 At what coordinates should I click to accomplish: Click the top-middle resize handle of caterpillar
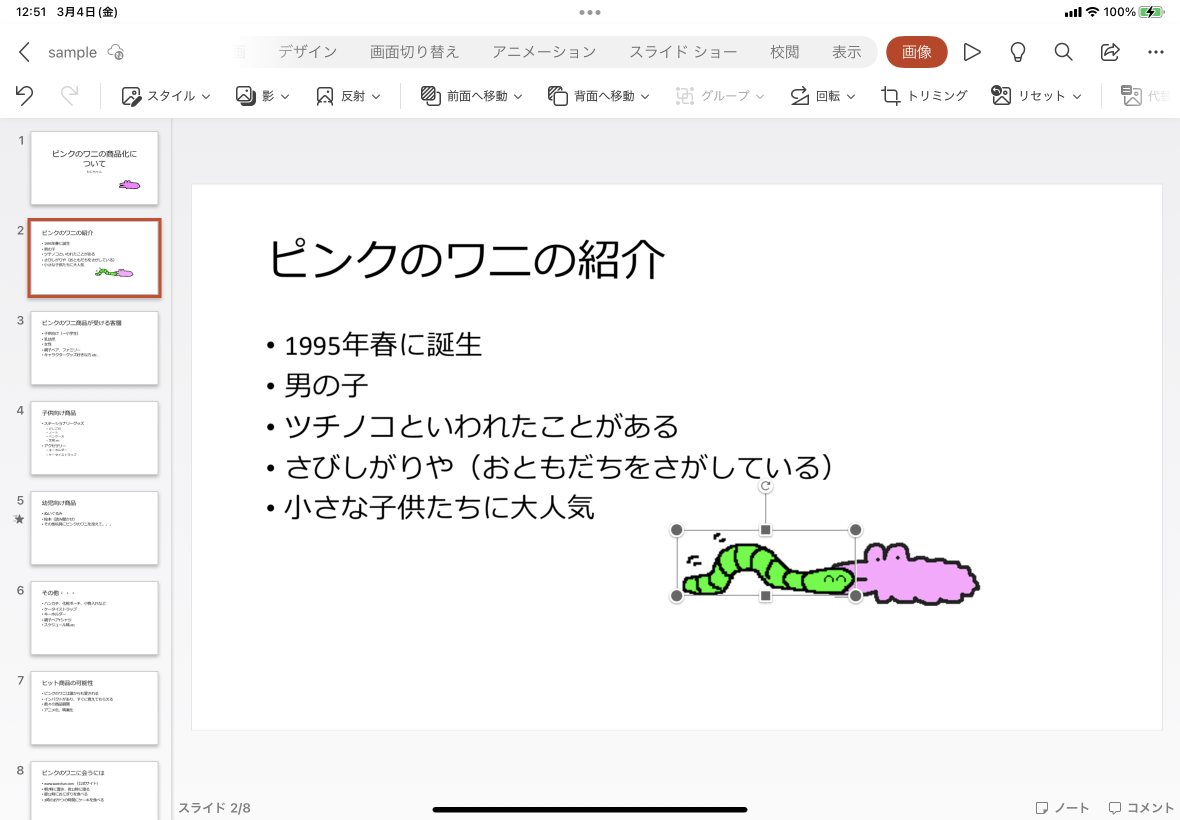[765, 530]
